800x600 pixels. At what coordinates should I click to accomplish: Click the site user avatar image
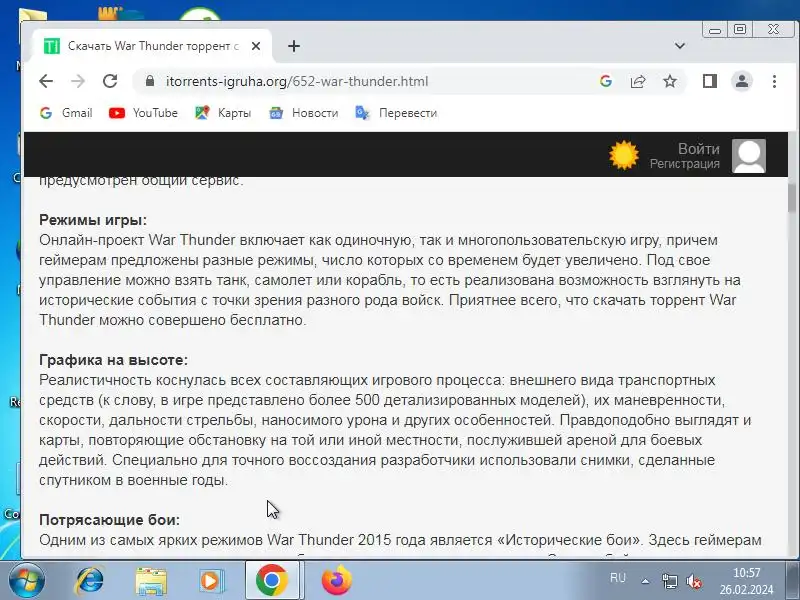pyautogui.click(x=749, y=156)
